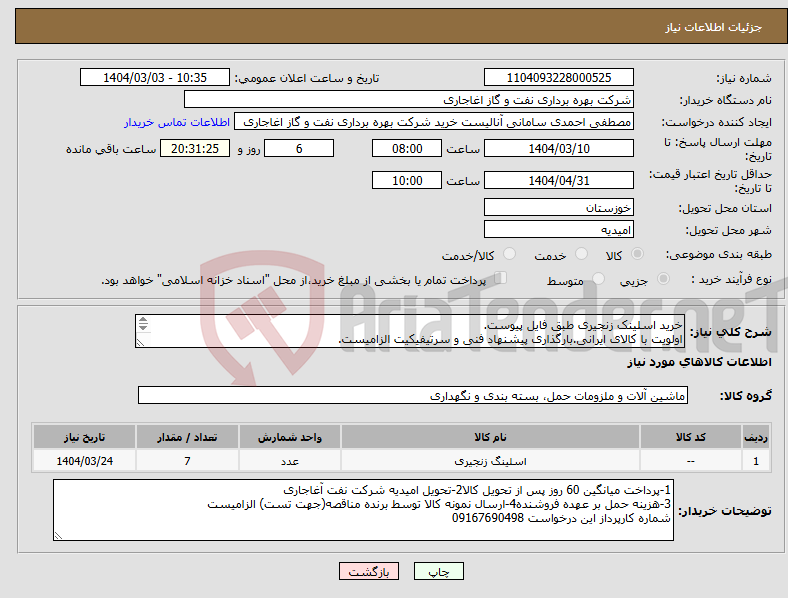Click the ساعت باقی مانده label

(111, 149)
